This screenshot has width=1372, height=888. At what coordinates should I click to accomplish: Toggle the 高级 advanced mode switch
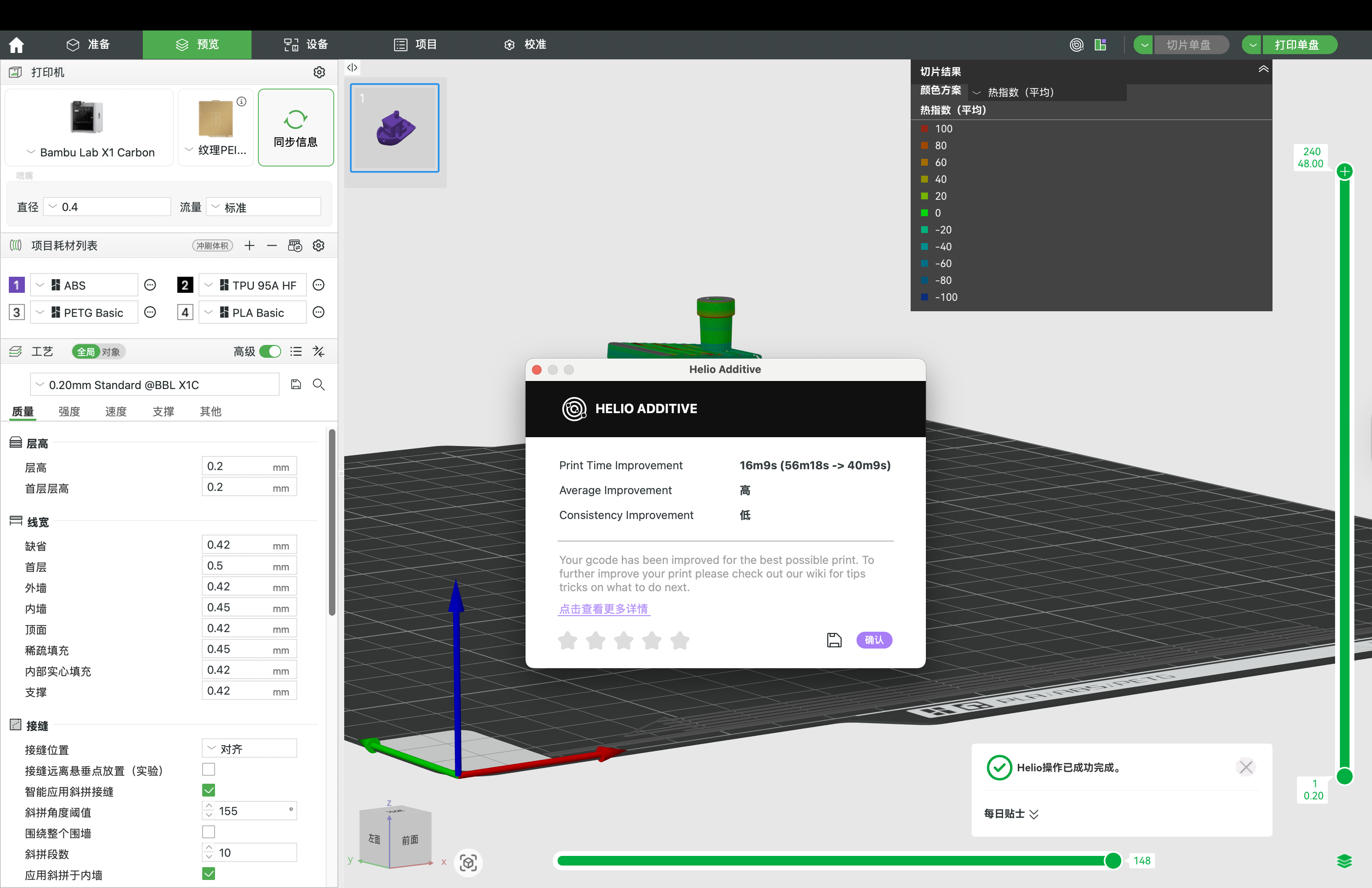[x=270, y=351]
